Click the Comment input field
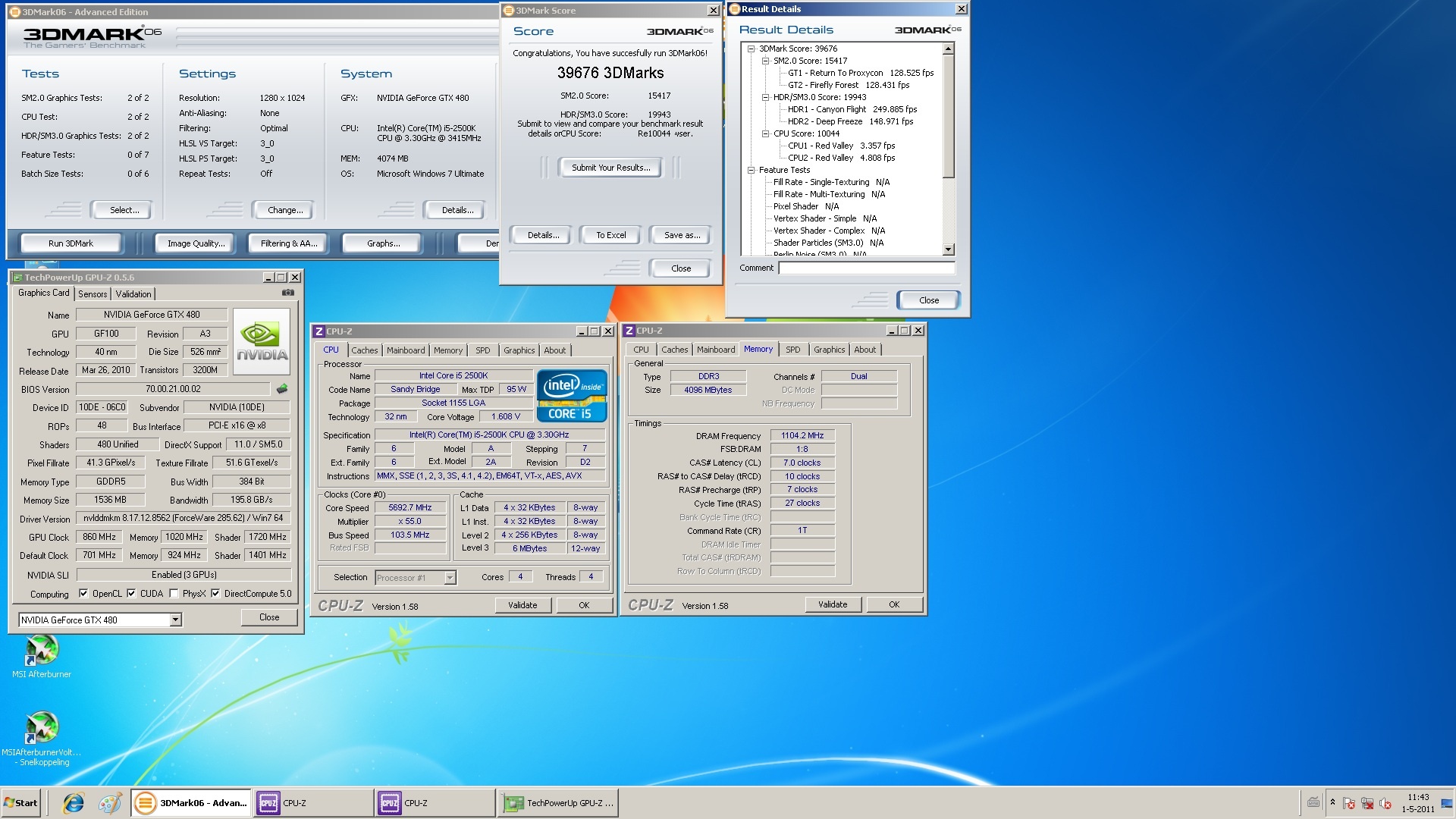Screen dimensions: 1456x819 [x=866, y=268]
